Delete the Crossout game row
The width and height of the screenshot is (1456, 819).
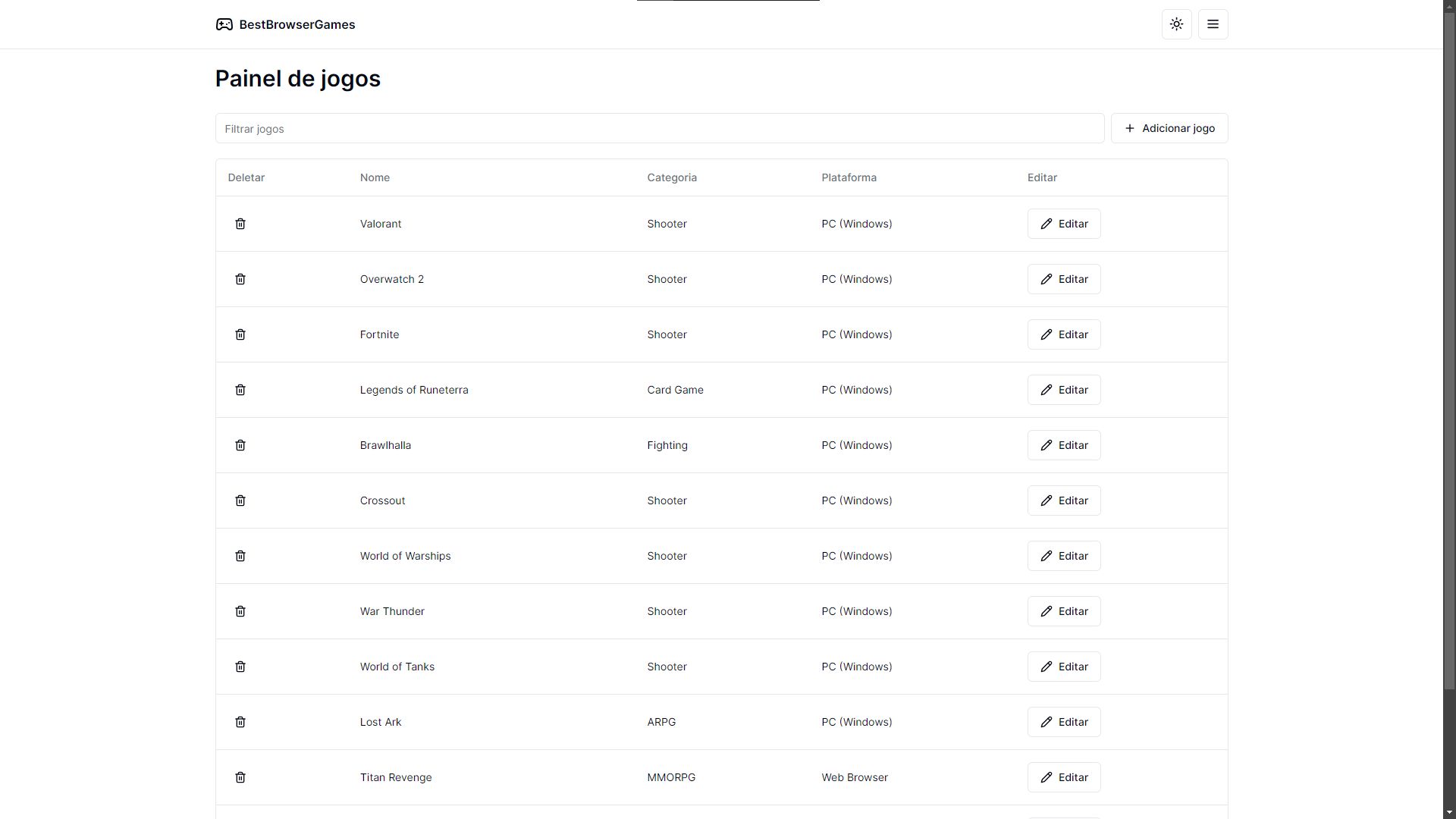(240, 500)
